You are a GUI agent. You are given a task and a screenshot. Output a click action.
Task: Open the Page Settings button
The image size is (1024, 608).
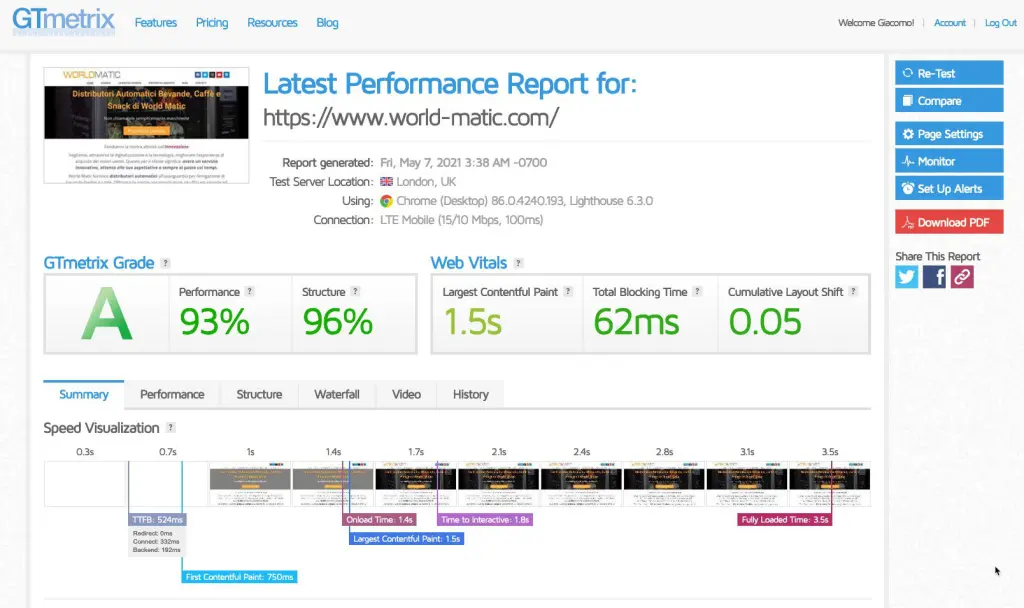click(x=949, y=134)
